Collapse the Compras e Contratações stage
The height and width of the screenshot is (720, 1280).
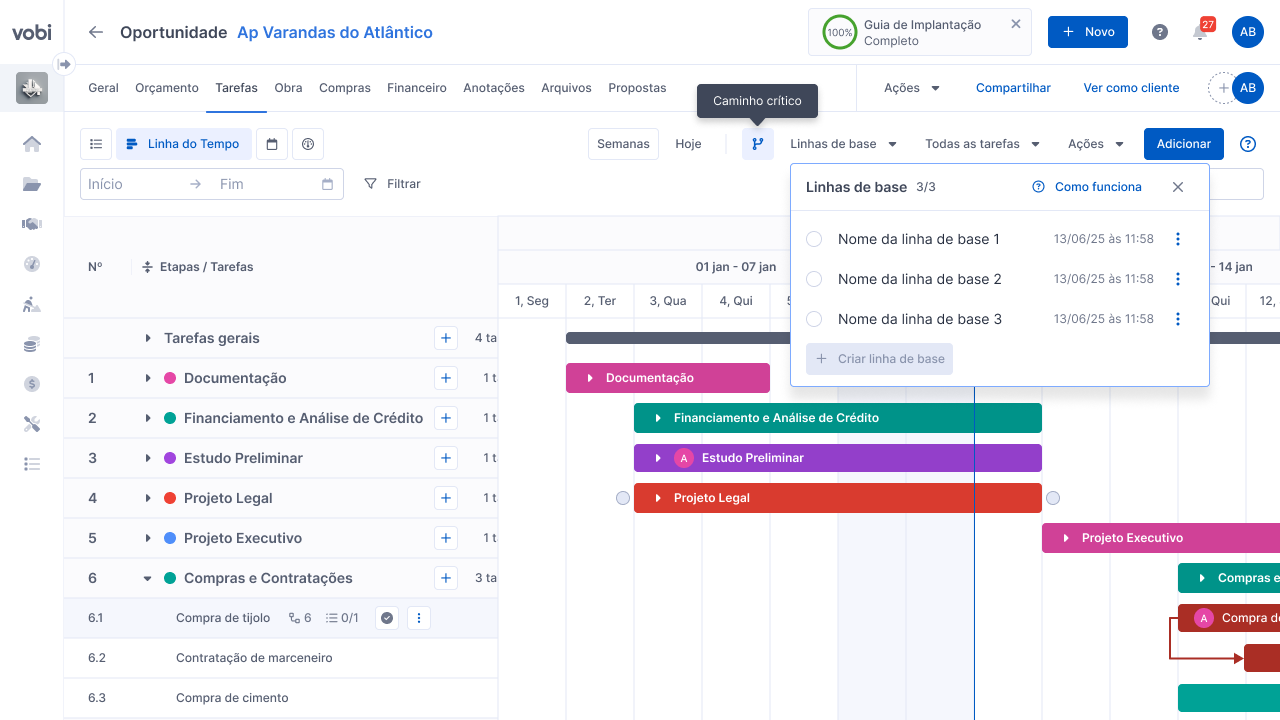148,578
